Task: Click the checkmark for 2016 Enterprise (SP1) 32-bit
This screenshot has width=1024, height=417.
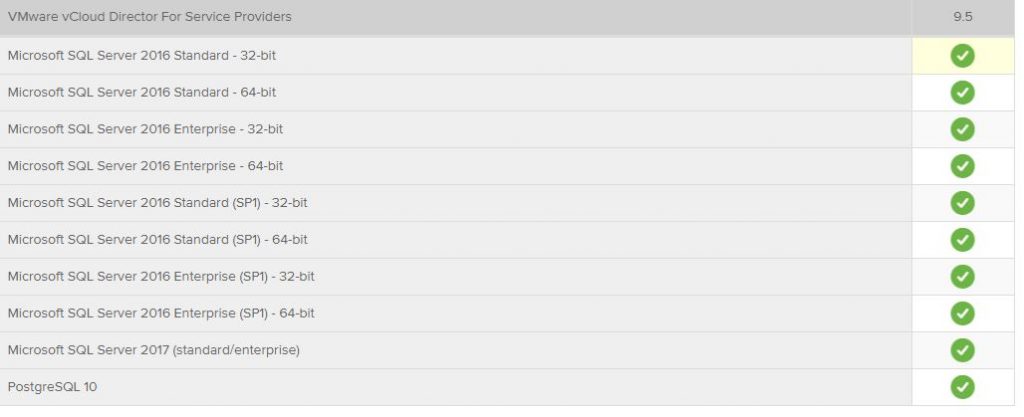Action: pos(963,277)
